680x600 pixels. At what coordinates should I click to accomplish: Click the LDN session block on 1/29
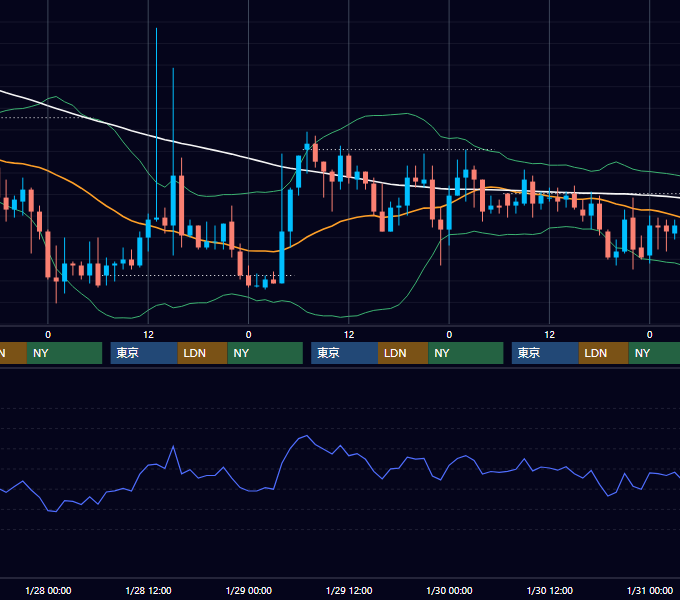(403, 353)
